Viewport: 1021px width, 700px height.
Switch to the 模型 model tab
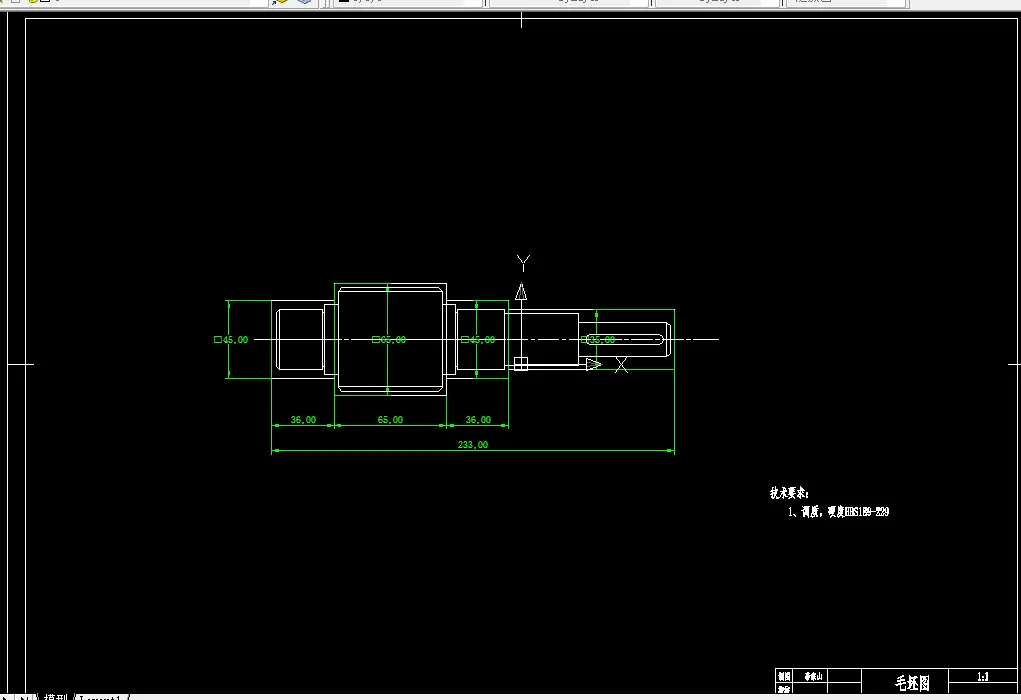(x=55, y=697)
